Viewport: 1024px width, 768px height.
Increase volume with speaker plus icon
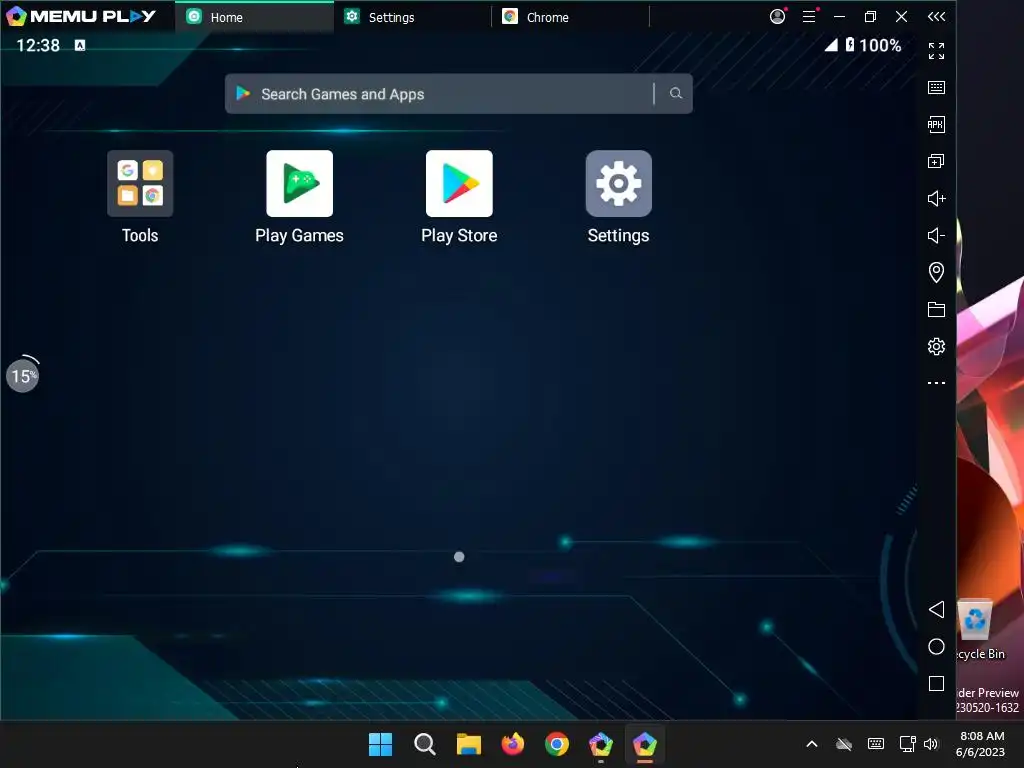(x=936, y=199)
